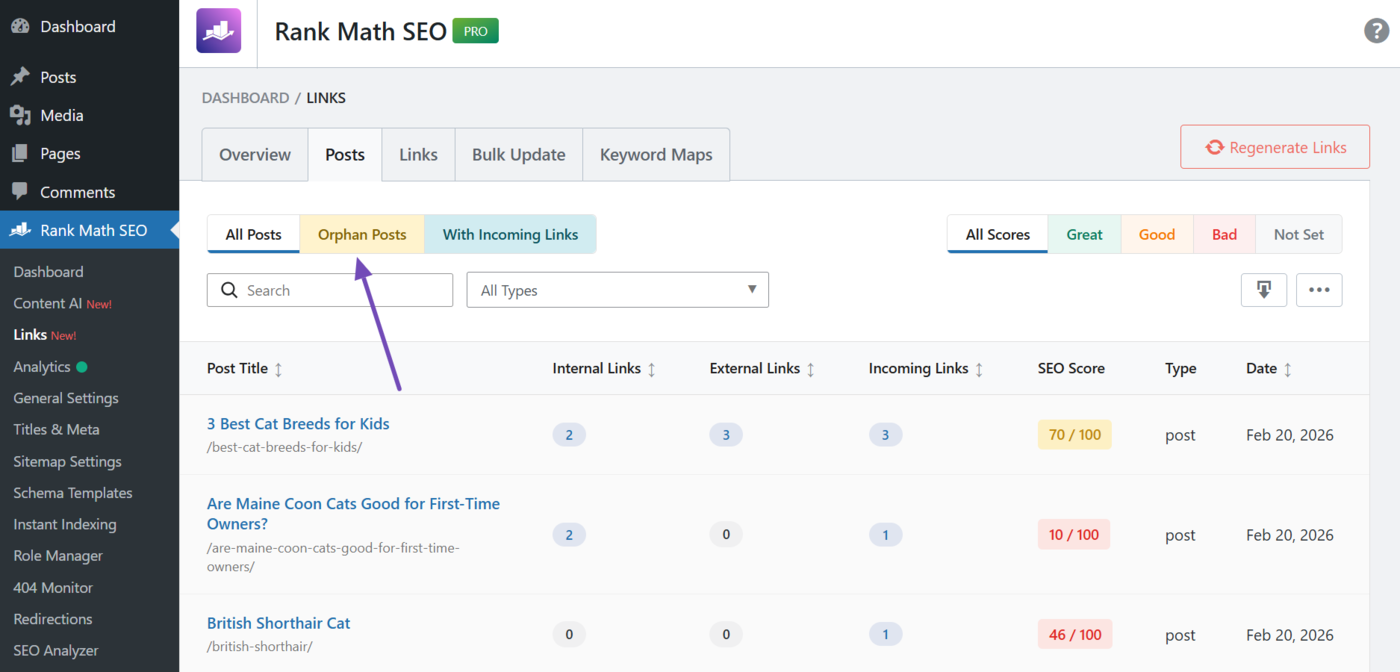Sort by Incoming Links arrow icon

click(x=979, y=369)
